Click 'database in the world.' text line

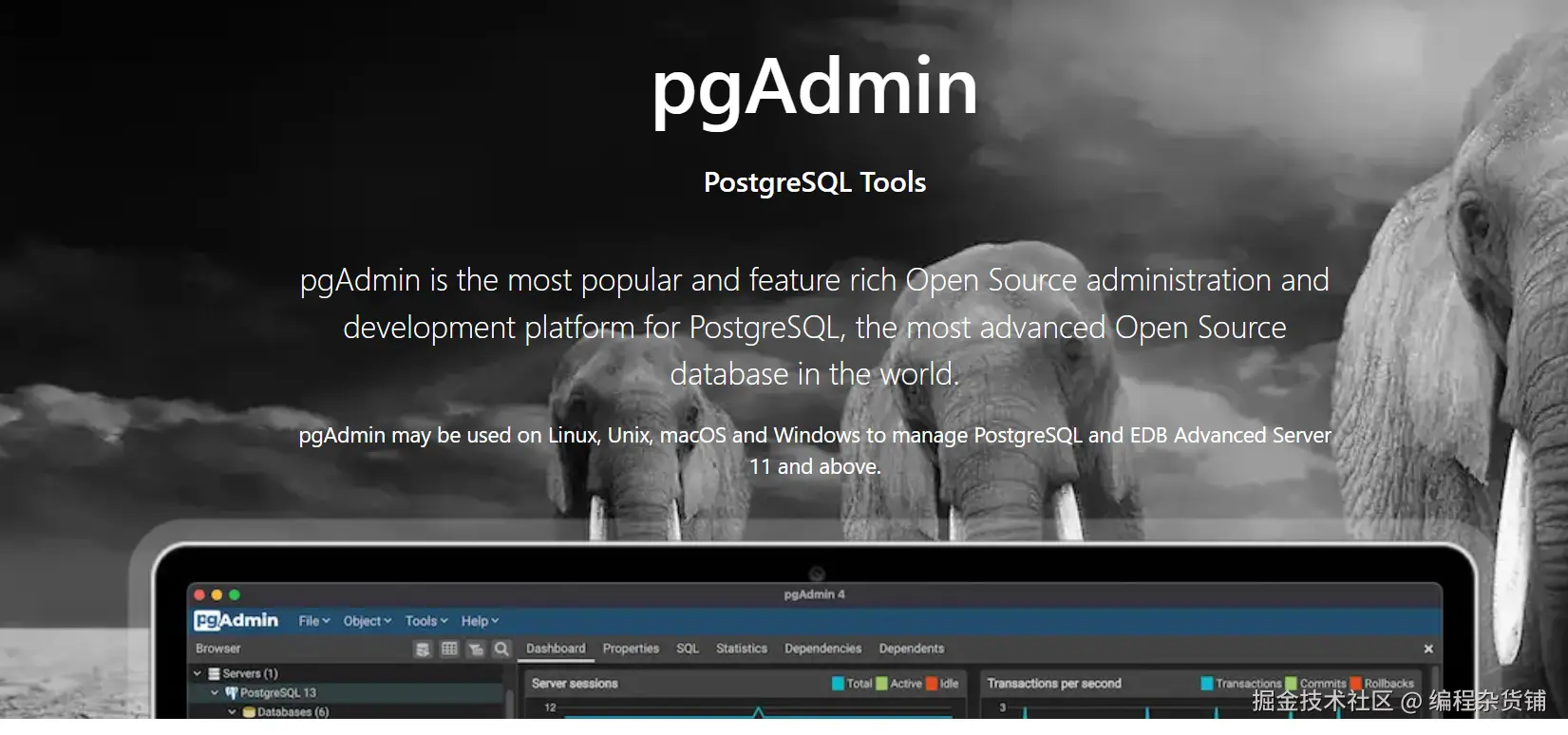tap(815, 374)
